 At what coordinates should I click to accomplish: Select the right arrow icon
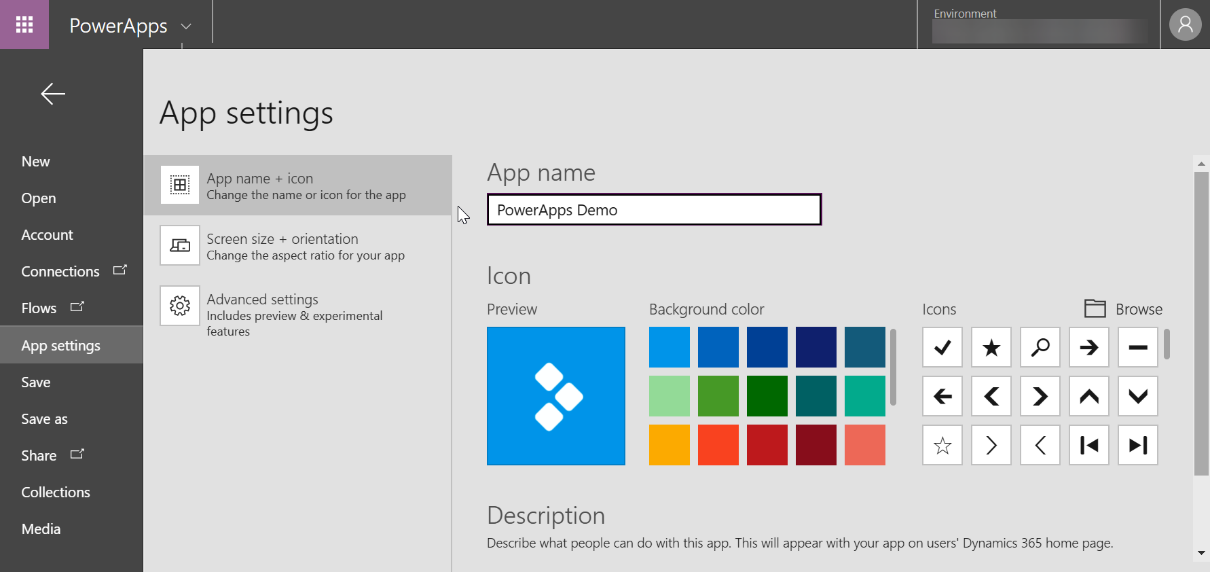click(1089, 347)
